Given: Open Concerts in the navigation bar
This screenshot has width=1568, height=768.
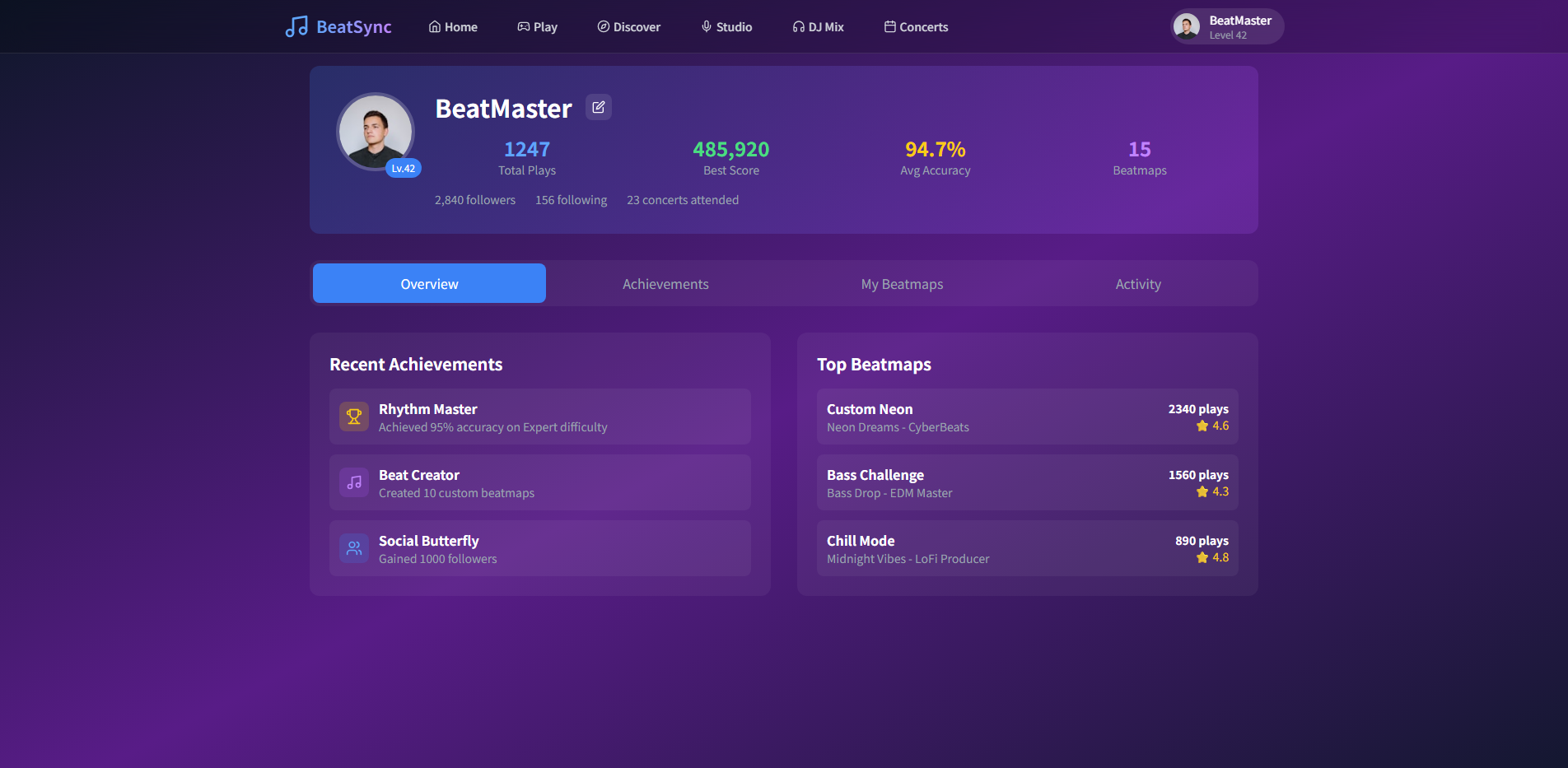Looking at the screenshot, I should (916, 26).
